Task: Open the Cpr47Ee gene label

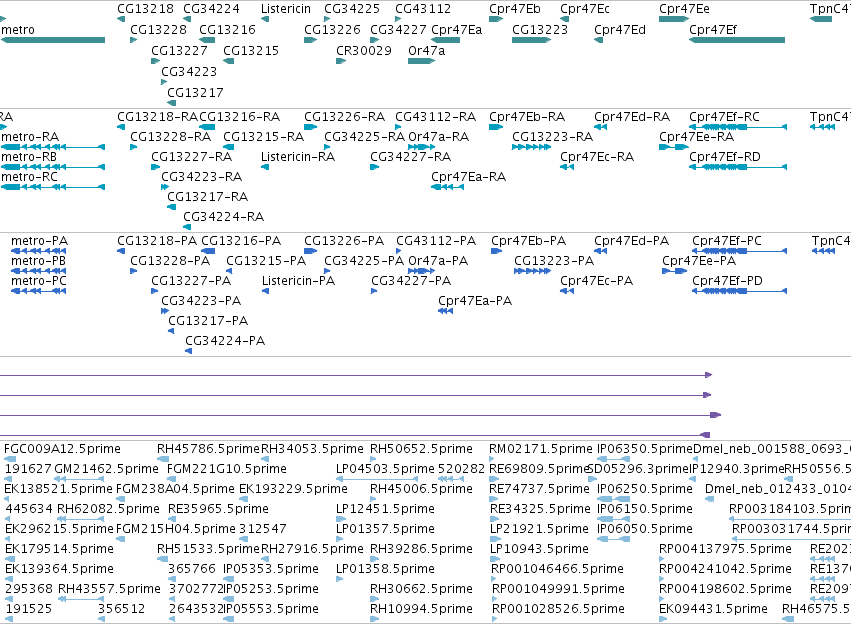Action: point(684,9)
